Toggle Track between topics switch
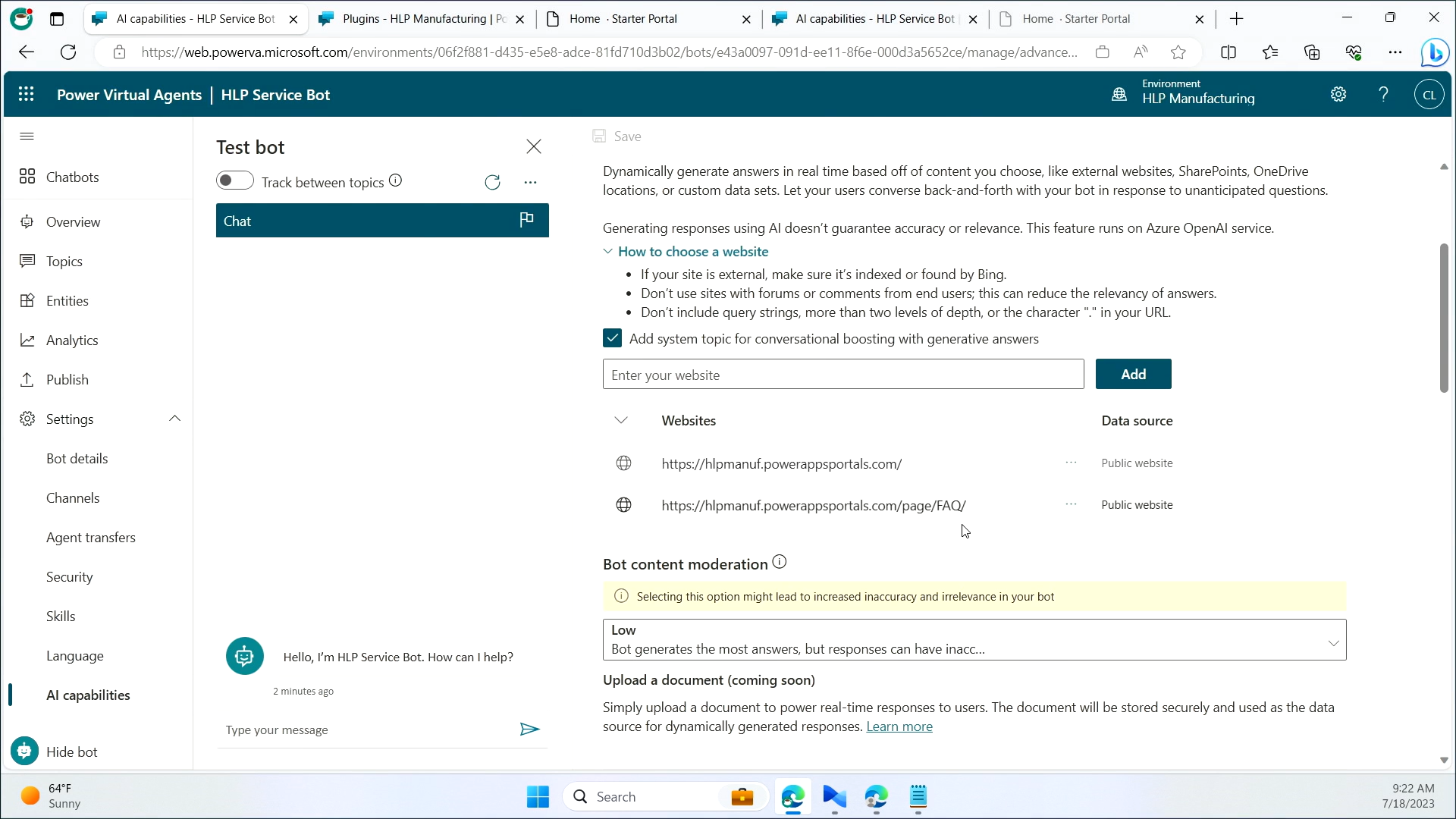 [234, 180]
